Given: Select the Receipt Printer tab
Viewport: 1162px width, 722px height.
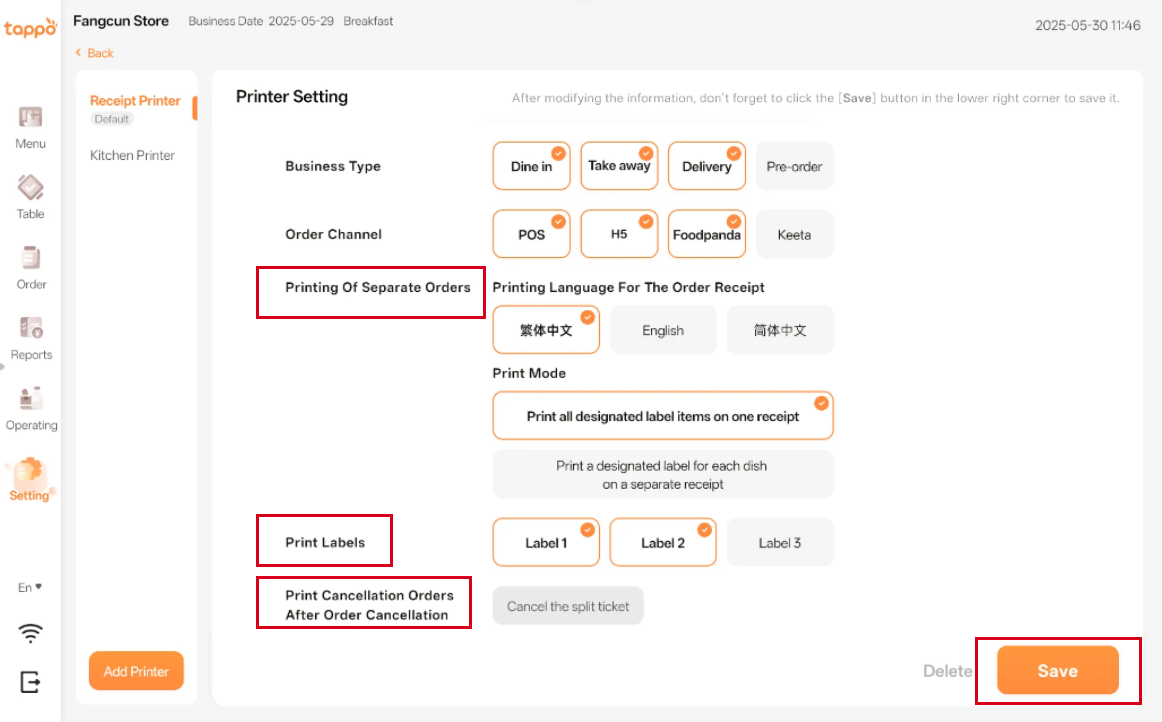Looking at the screenshot, I should [135, 101].
